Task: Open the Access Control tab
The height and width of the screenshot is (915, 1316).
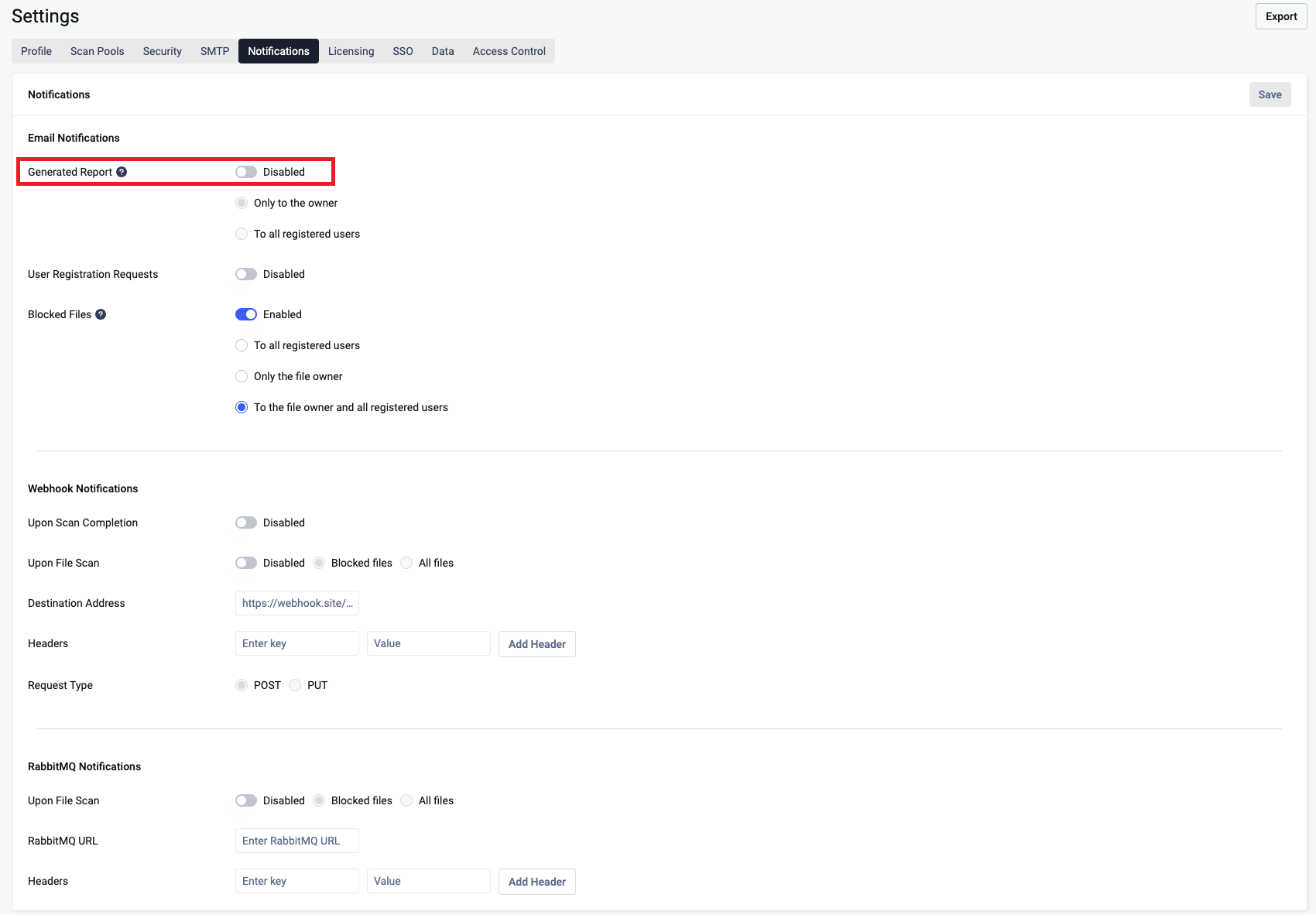Action: (509, 51)
